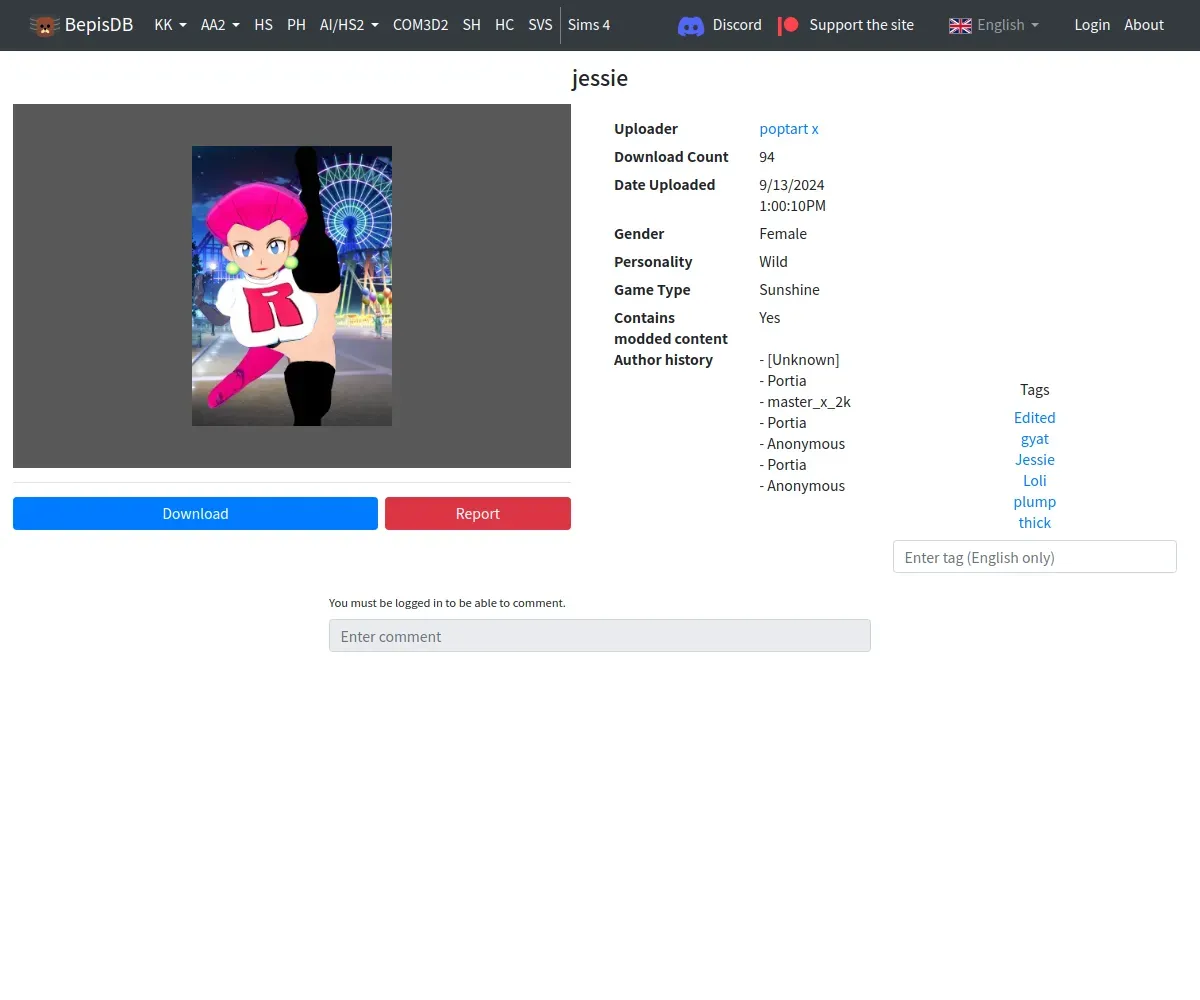Open the HC section

(504, 25)
